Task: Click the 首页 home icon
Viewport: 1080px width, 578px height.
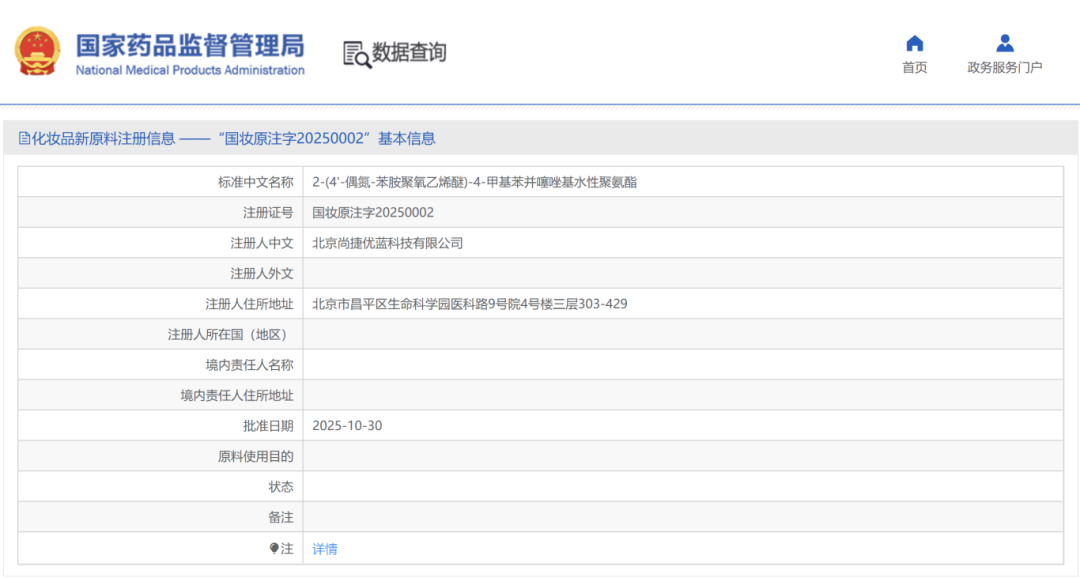Action: coord(914,44)
